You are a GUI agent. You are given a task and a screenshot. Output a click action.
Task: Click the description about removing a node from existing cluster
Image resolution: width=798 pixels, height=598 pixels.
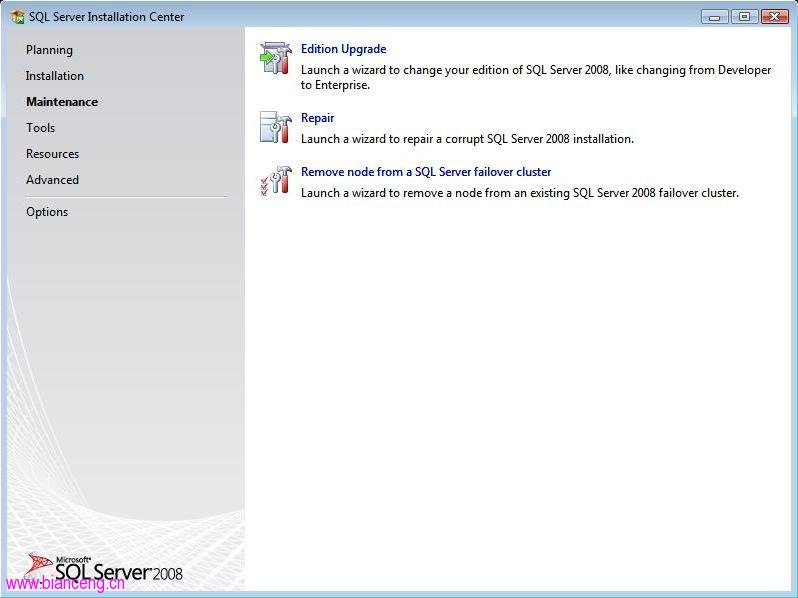520,193
